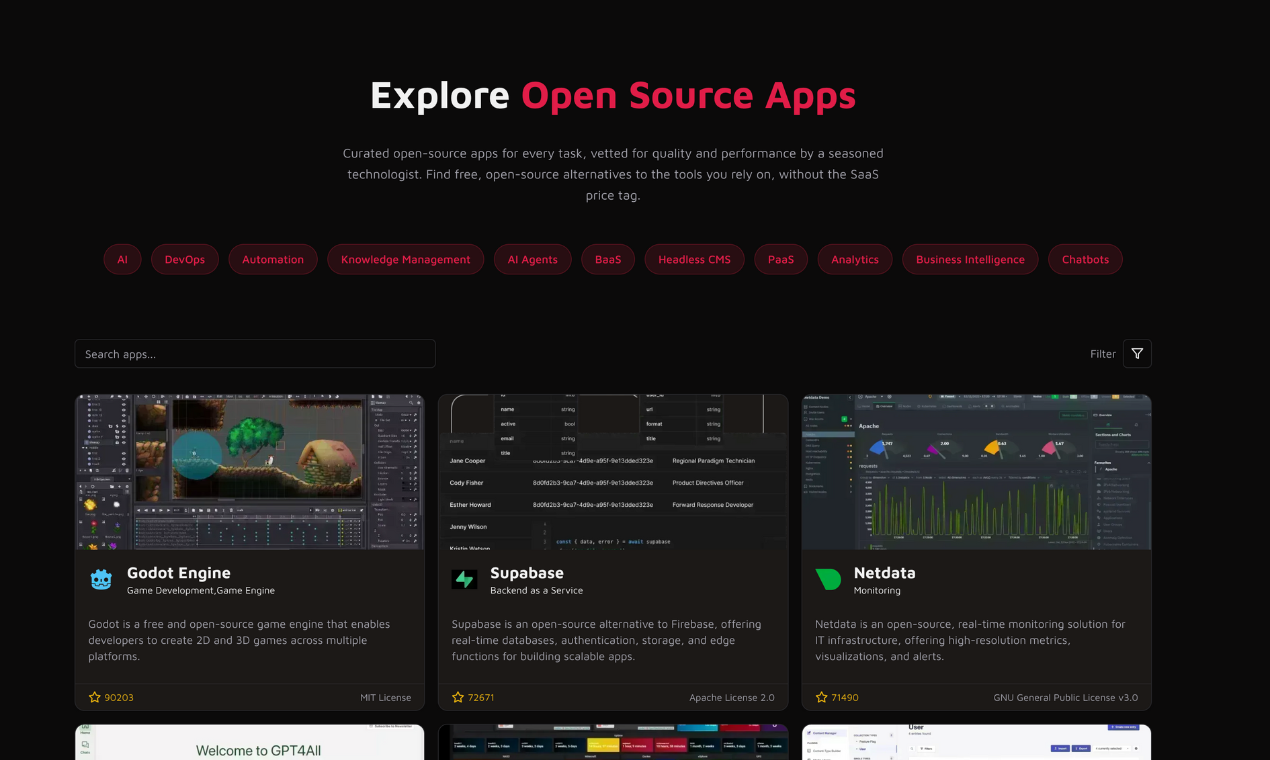Image resolution: width=1270 pixels, height=760 pixels.
Task: Open the Supabase title link
Action: pyautogui.click(x=527, y=573)
